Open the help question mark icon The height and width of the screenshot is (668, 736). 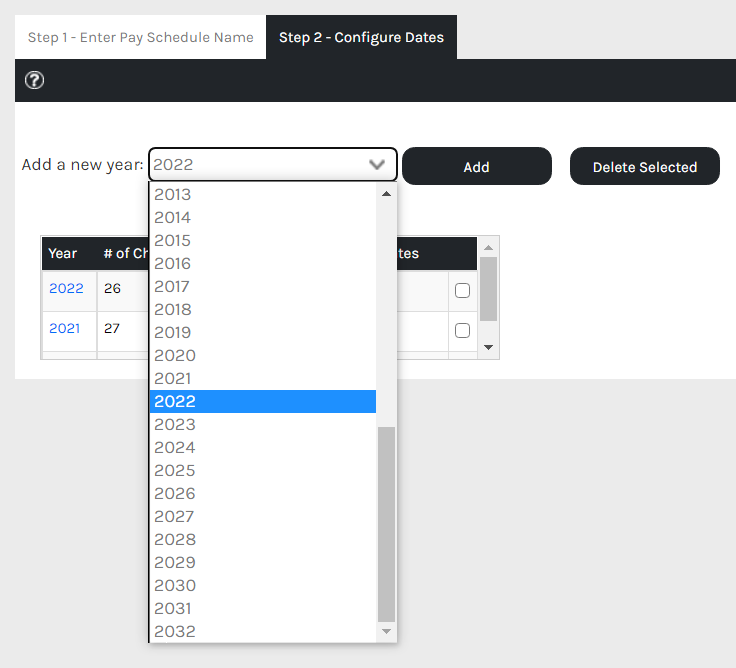pyautogui.click(x=34, y=80)
